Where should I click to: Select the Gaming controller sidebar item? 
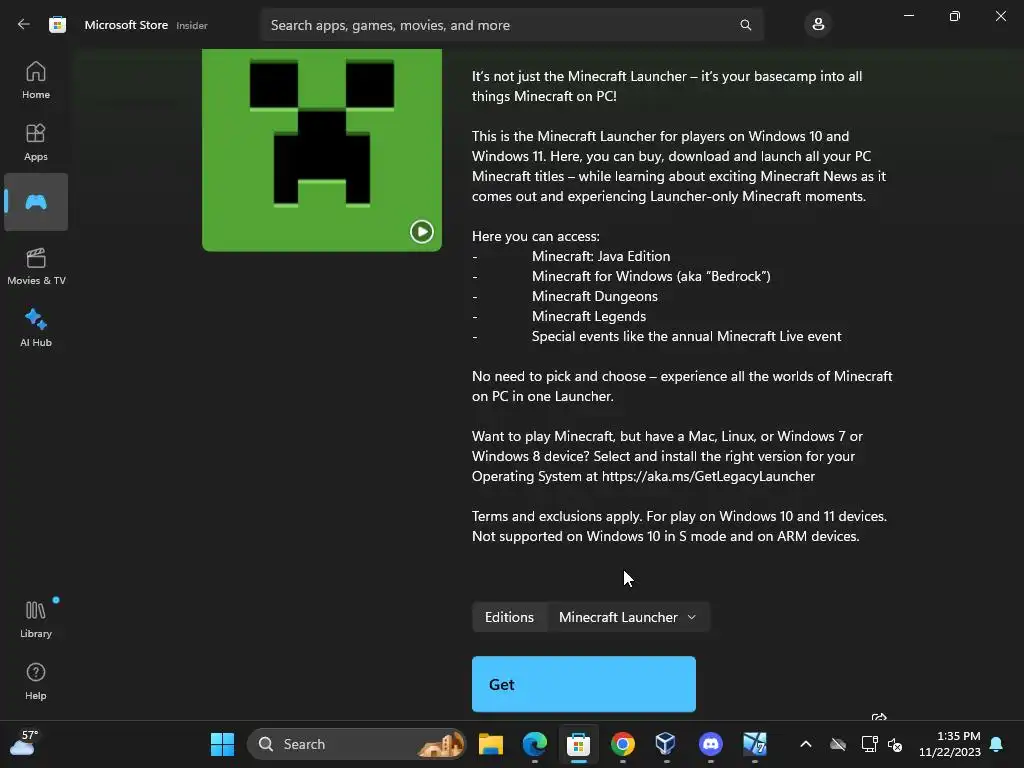(x=36, y=202)
